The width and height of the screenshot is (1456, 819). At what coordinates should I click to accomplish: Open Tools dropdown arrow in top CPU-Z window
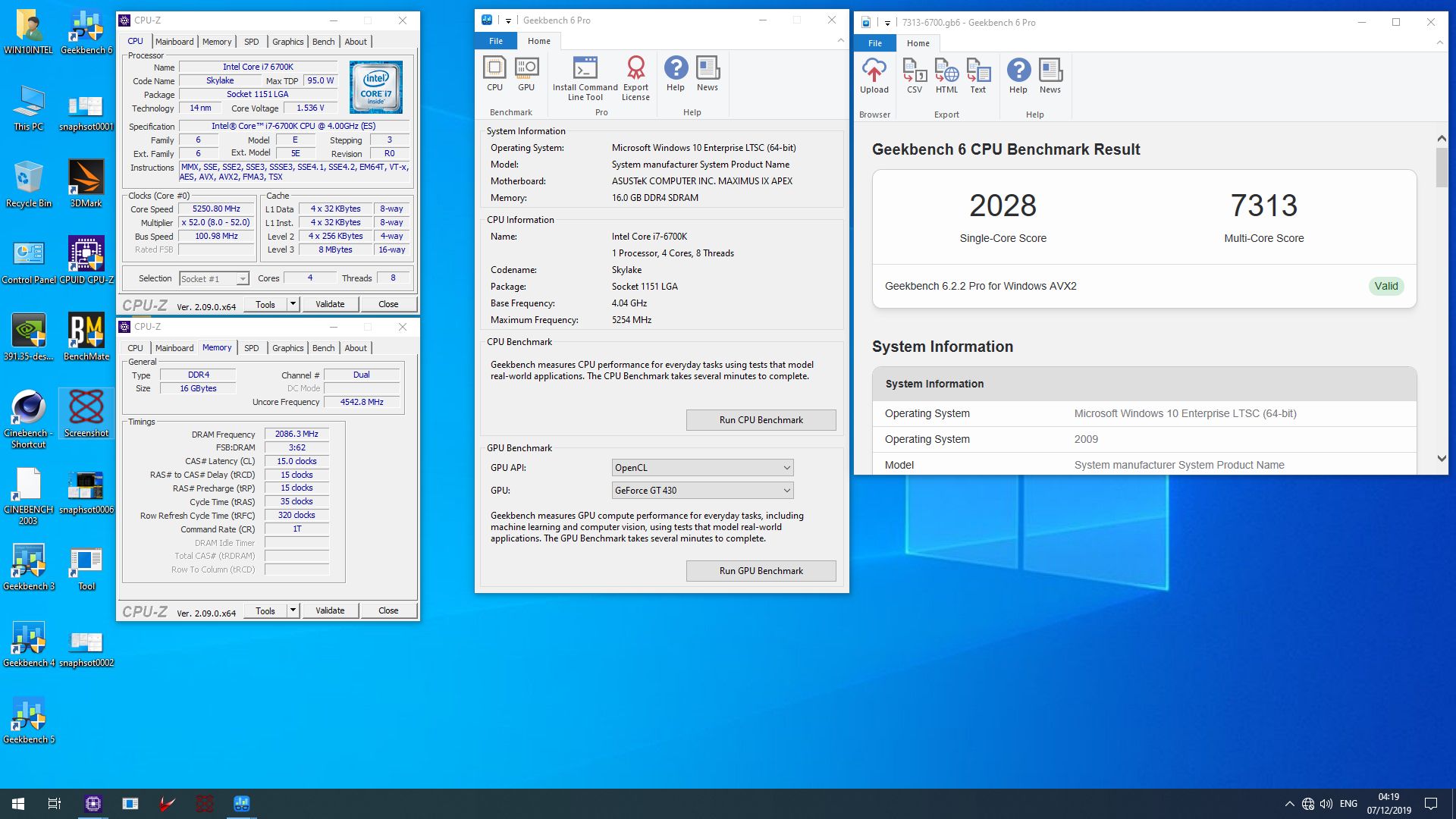(x=293, y=304)
